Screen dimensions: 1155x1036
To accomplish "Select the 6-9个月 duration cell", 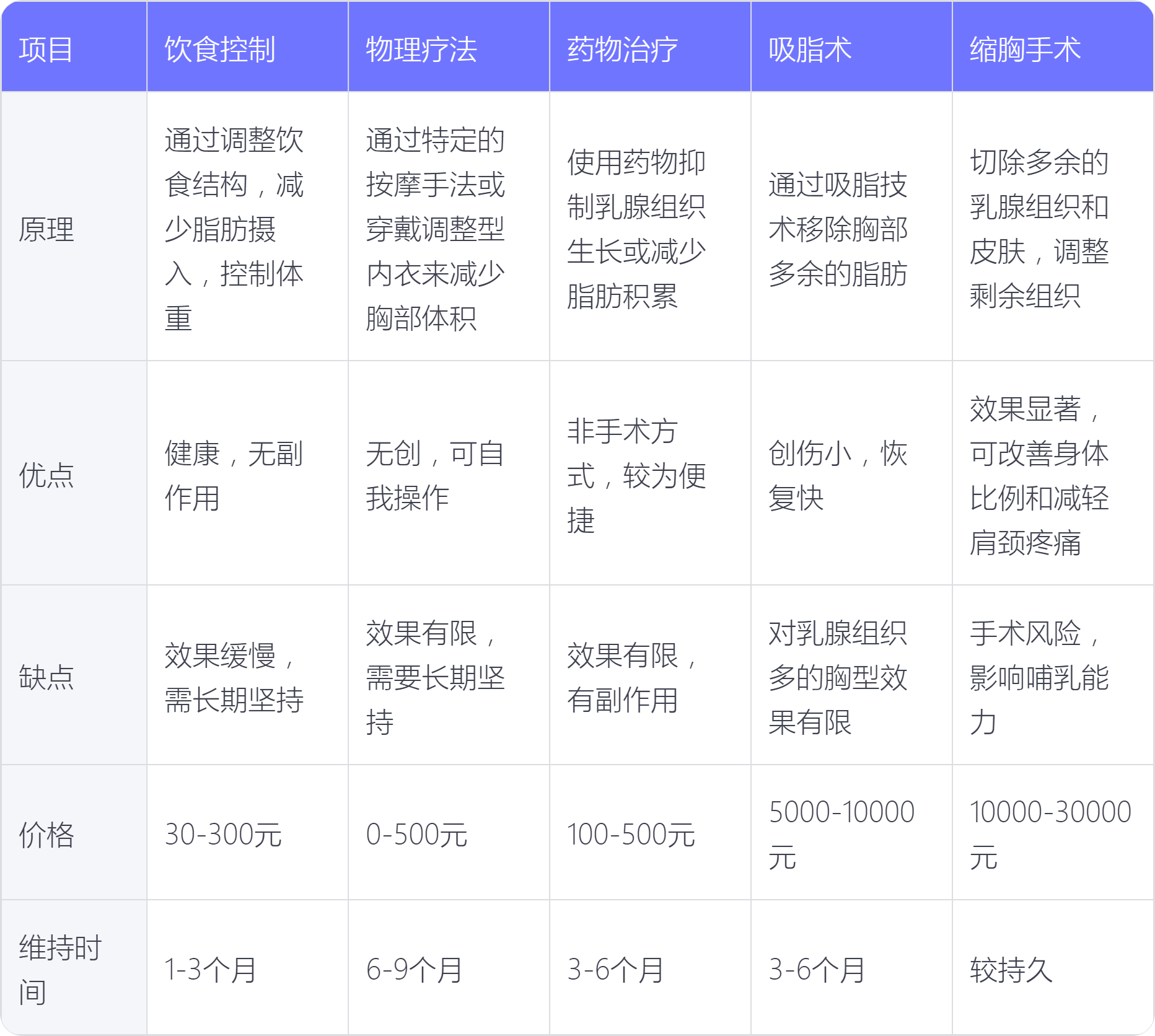I will click(x=415, y=970).
